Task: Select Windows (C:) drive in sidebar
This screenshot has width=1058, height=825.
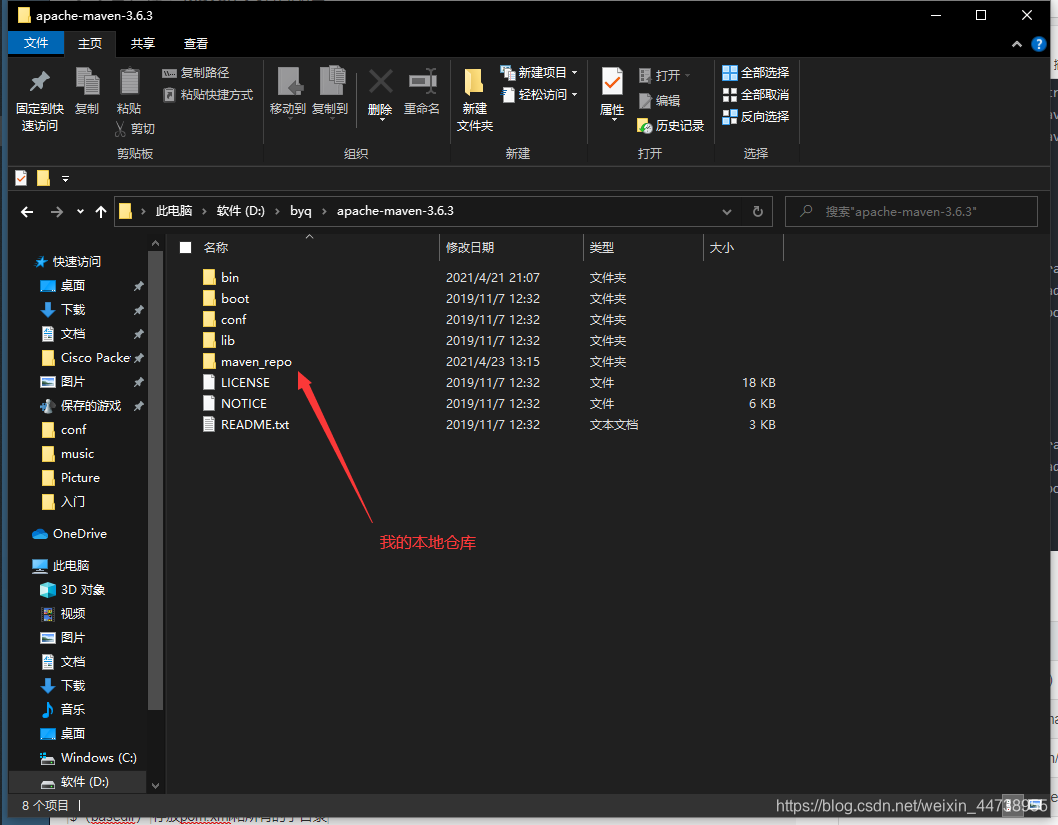Action: [88, 758]
